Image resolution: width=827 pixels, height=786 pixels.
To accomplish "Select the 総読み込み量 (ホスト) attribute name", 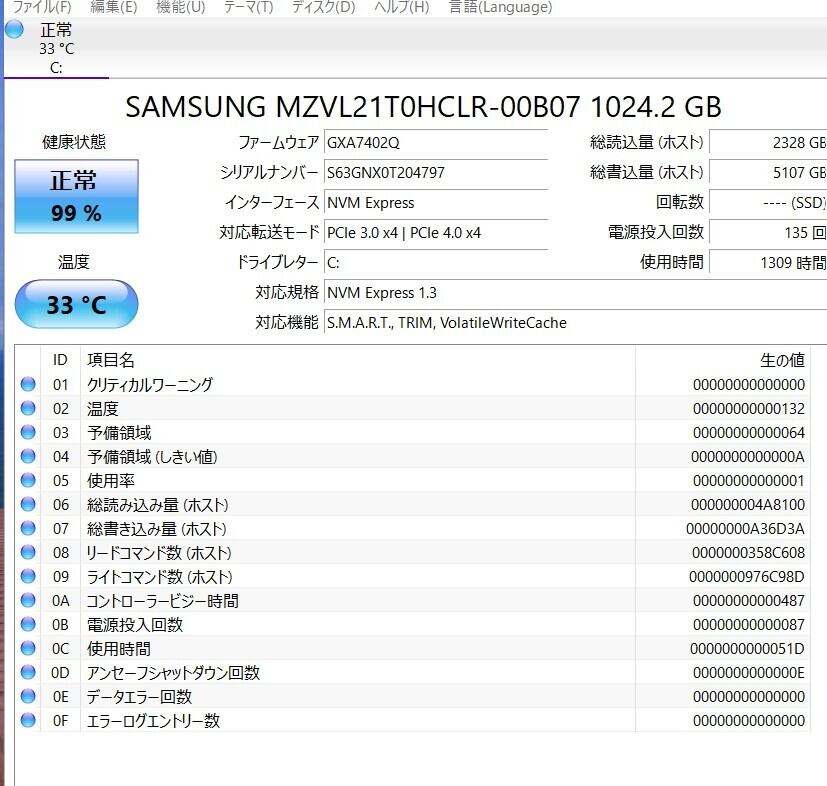I will coord(158,504).
